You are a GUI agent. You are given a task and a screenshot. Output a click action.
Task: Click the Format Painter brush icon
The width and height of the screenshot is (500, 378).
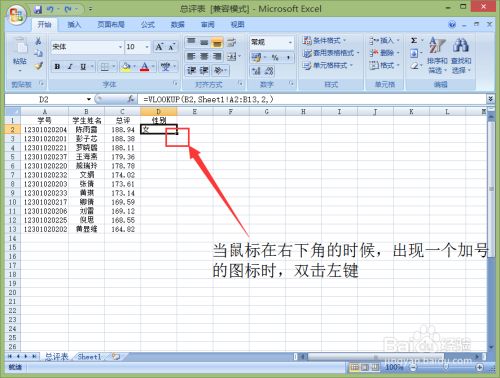pyautogui.click(x=38, y=66)
